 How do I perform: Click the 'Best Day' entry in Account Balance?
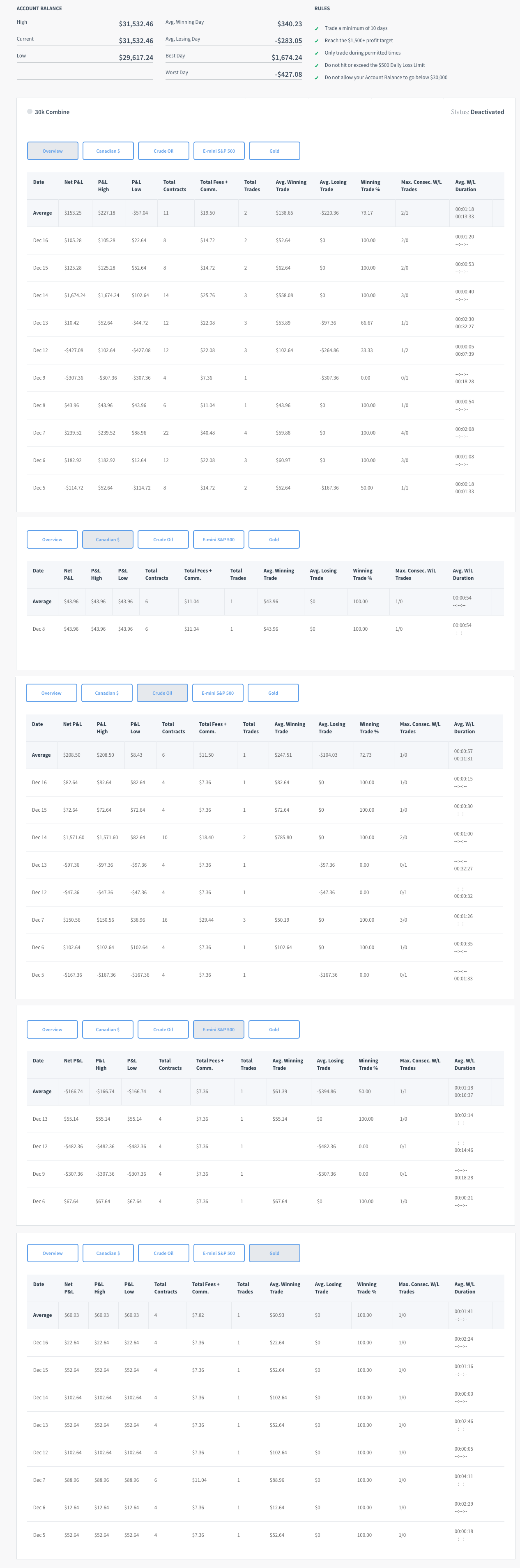point(175,56)
